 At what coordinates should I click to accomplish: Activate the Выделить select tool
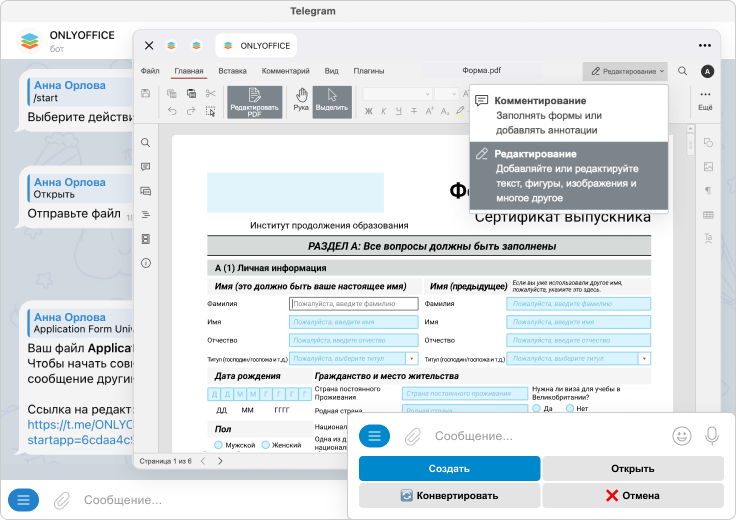point(332,102)
